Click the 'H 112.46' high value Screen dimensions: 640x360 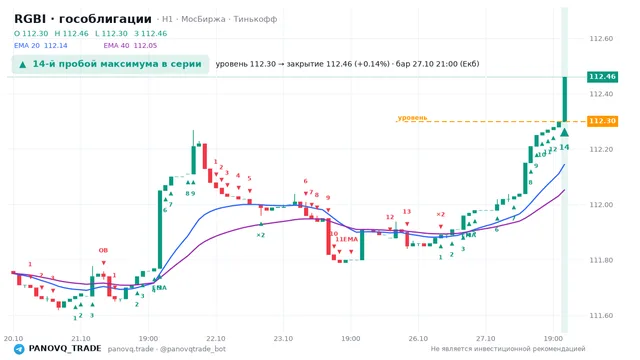coord(71,33)
